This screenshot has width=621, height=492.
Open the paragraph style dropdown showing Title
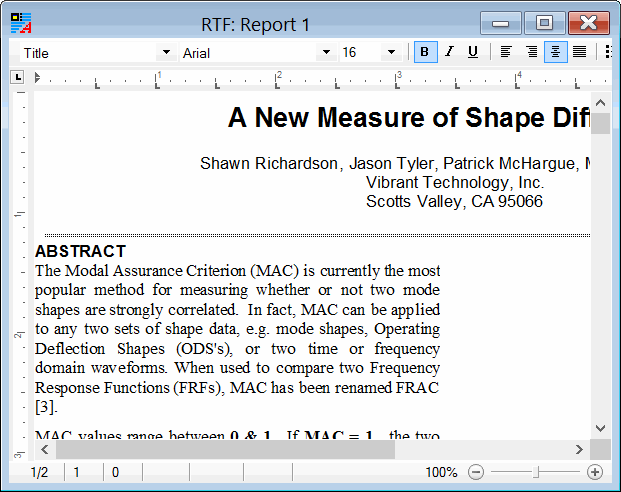tap(166, 52)
